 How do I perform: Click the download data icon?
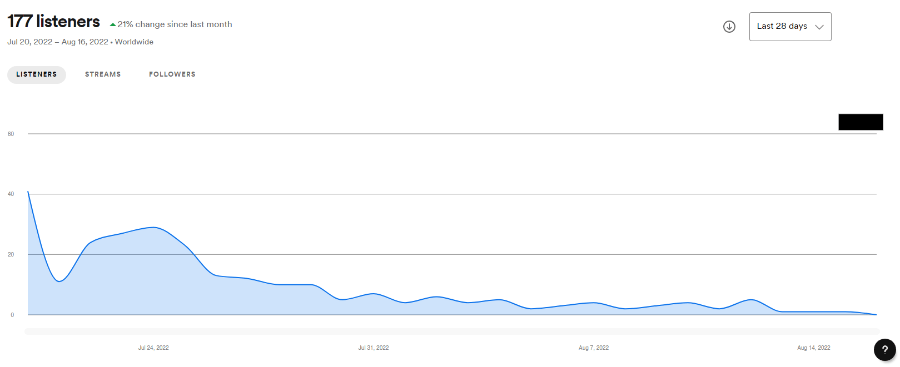(x=729, y=26)
